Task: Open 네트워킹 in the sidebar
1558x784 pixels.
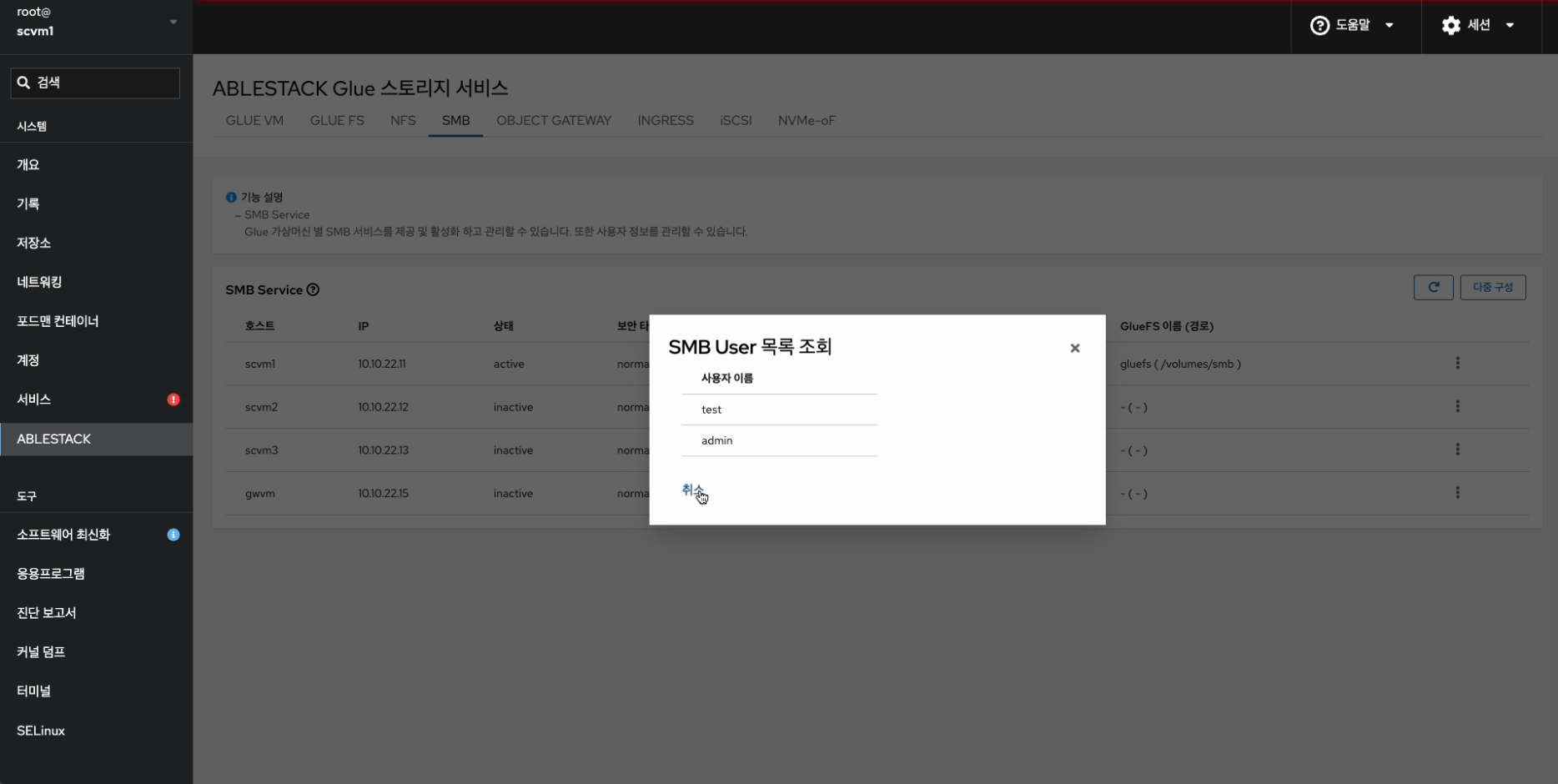Action: tap(97, 282)
